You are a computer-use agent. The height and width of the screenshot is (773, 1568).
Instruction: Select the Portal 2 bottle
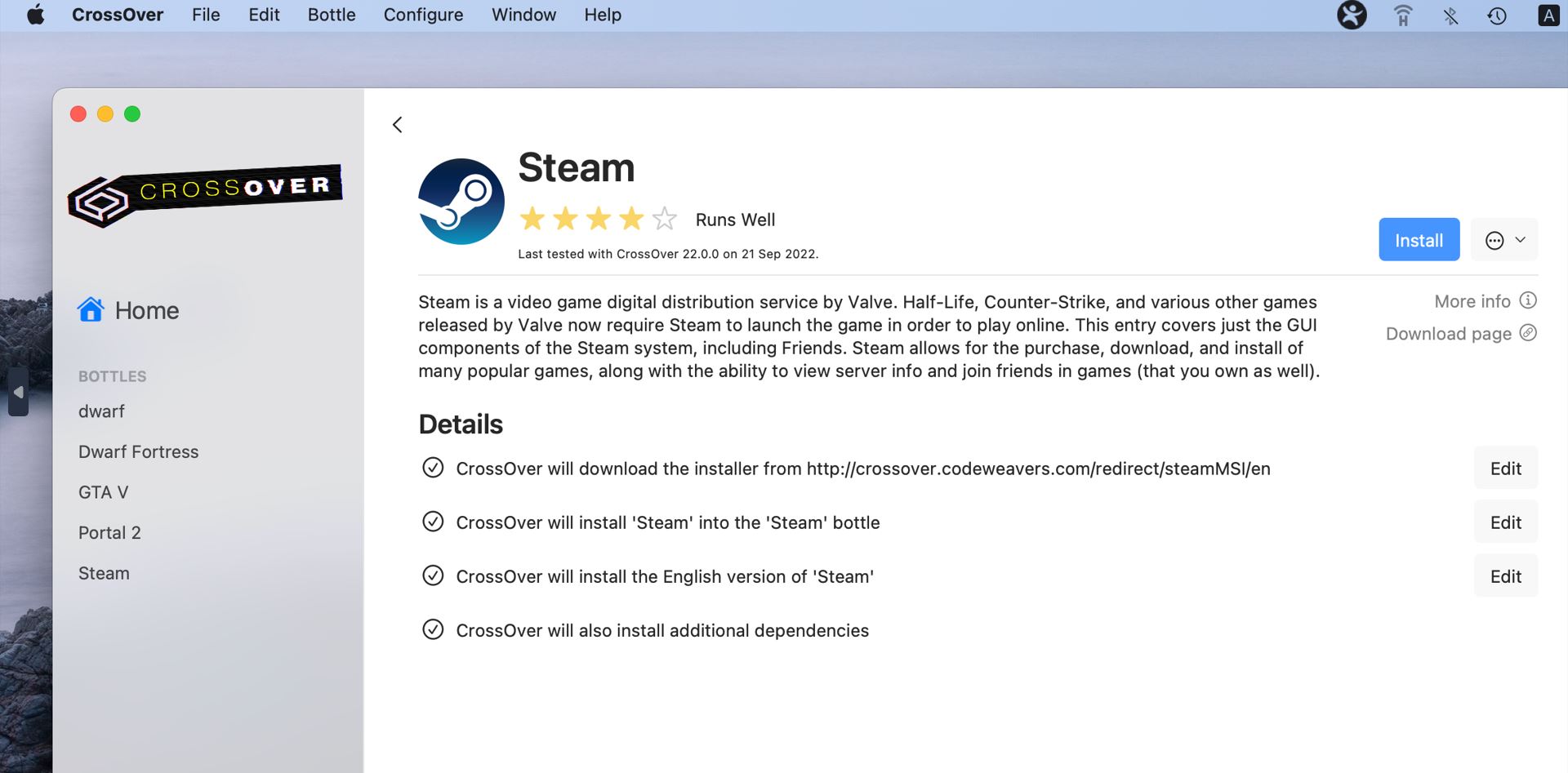[x=109, y=533]
